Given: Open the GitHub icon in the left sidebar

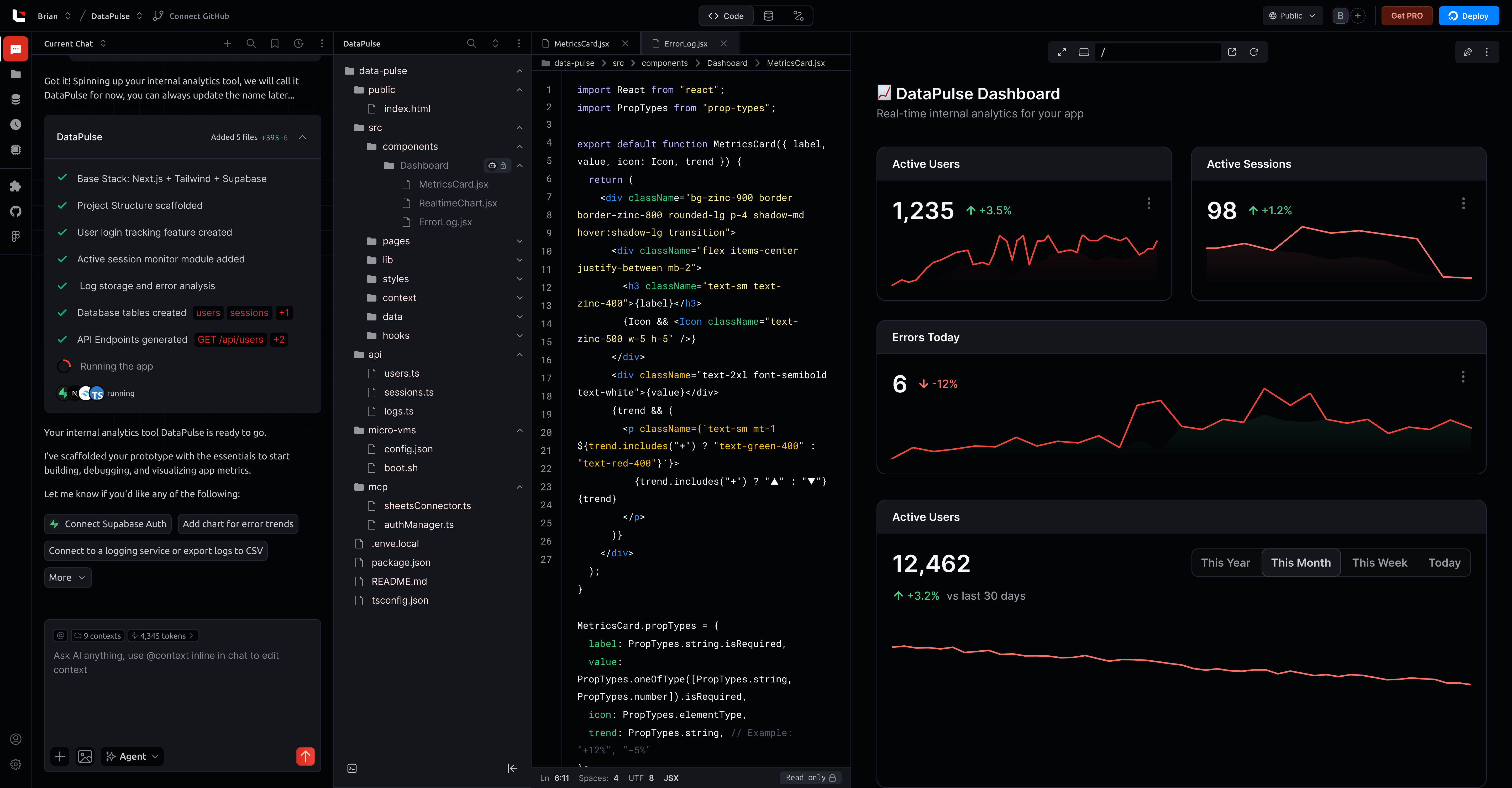Looking at the screenshot, I should pyautogui.click(x=15, y=211).
